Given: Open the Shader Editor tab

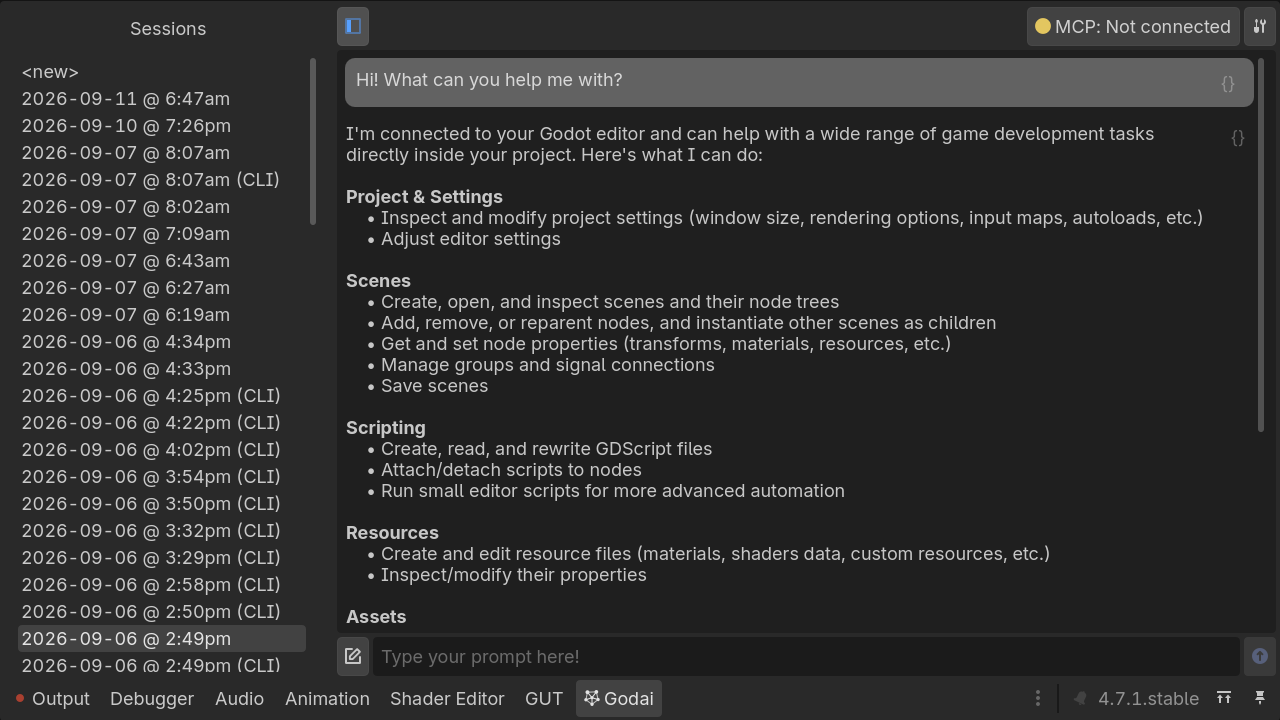Looking at the screenshot, I should (447, 699).
